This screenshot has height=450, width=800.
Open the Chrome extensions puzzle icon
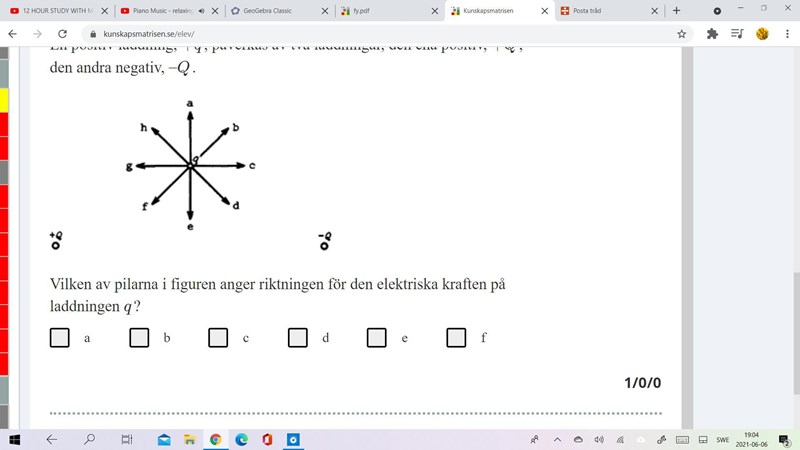point(712,33)
